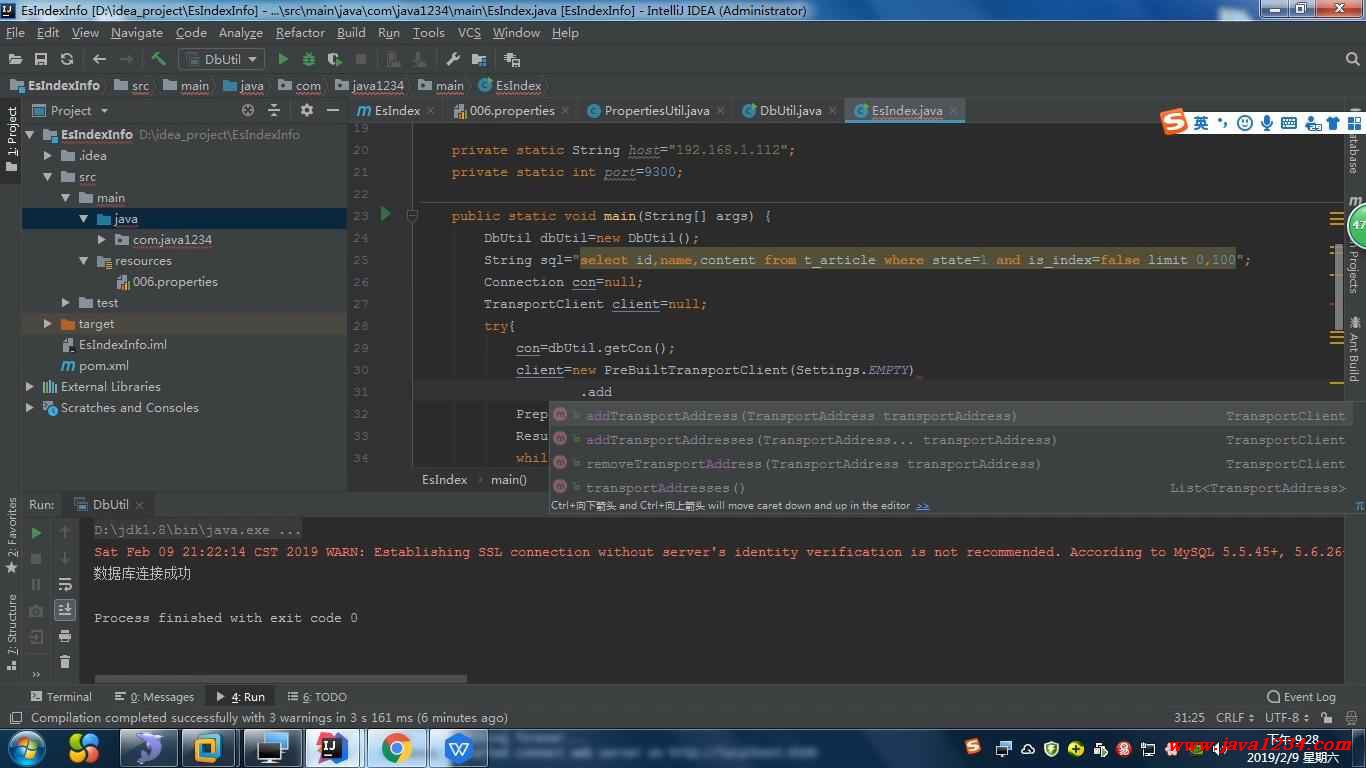
Task: Click the Synchronize refresh icon
Action: [x=67, y=59]
